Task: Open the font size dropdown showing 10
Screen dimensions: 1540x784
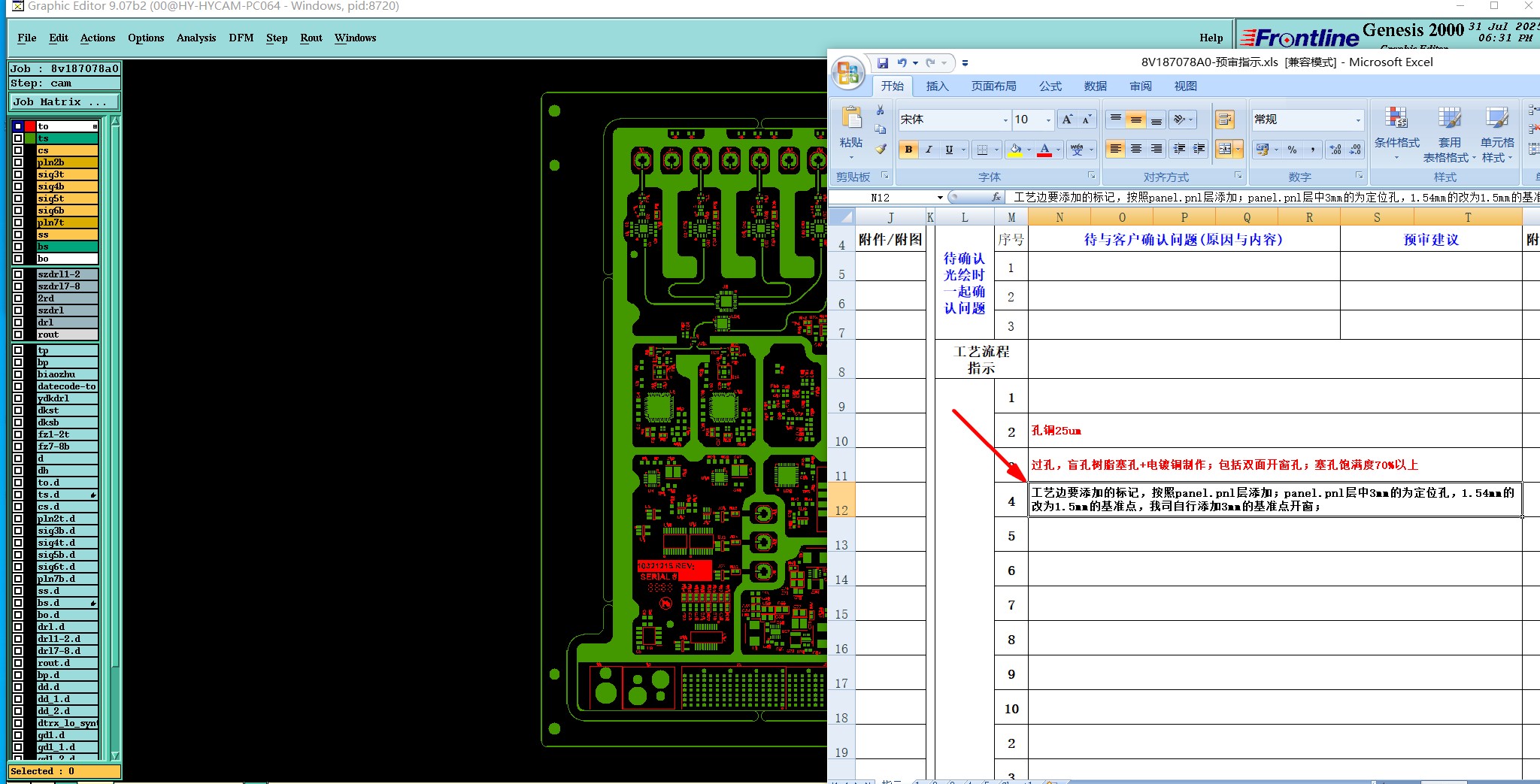Action: (1048, 120)
